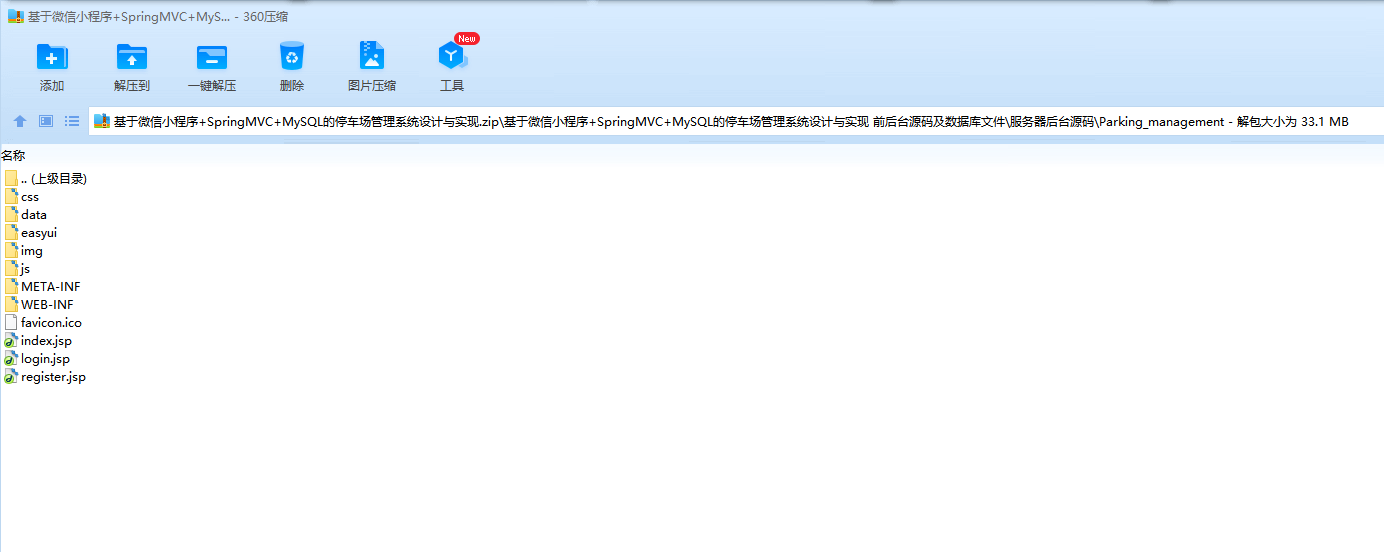Viewport: 1384px width, 552px height.
Task: Click the "register.jsp" file name
Action: (x=53, y=377)
